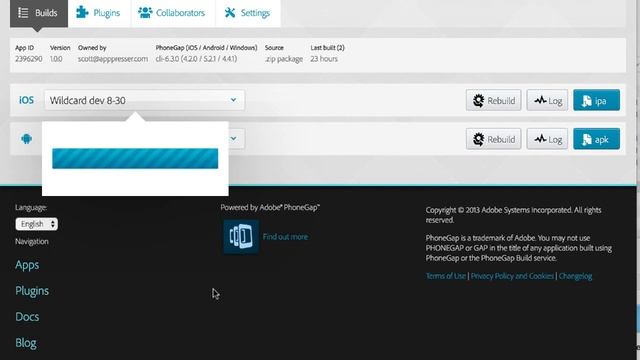Go to the Settings tab
This screenshot has width=640, height=360.
(x=248, y=13)
